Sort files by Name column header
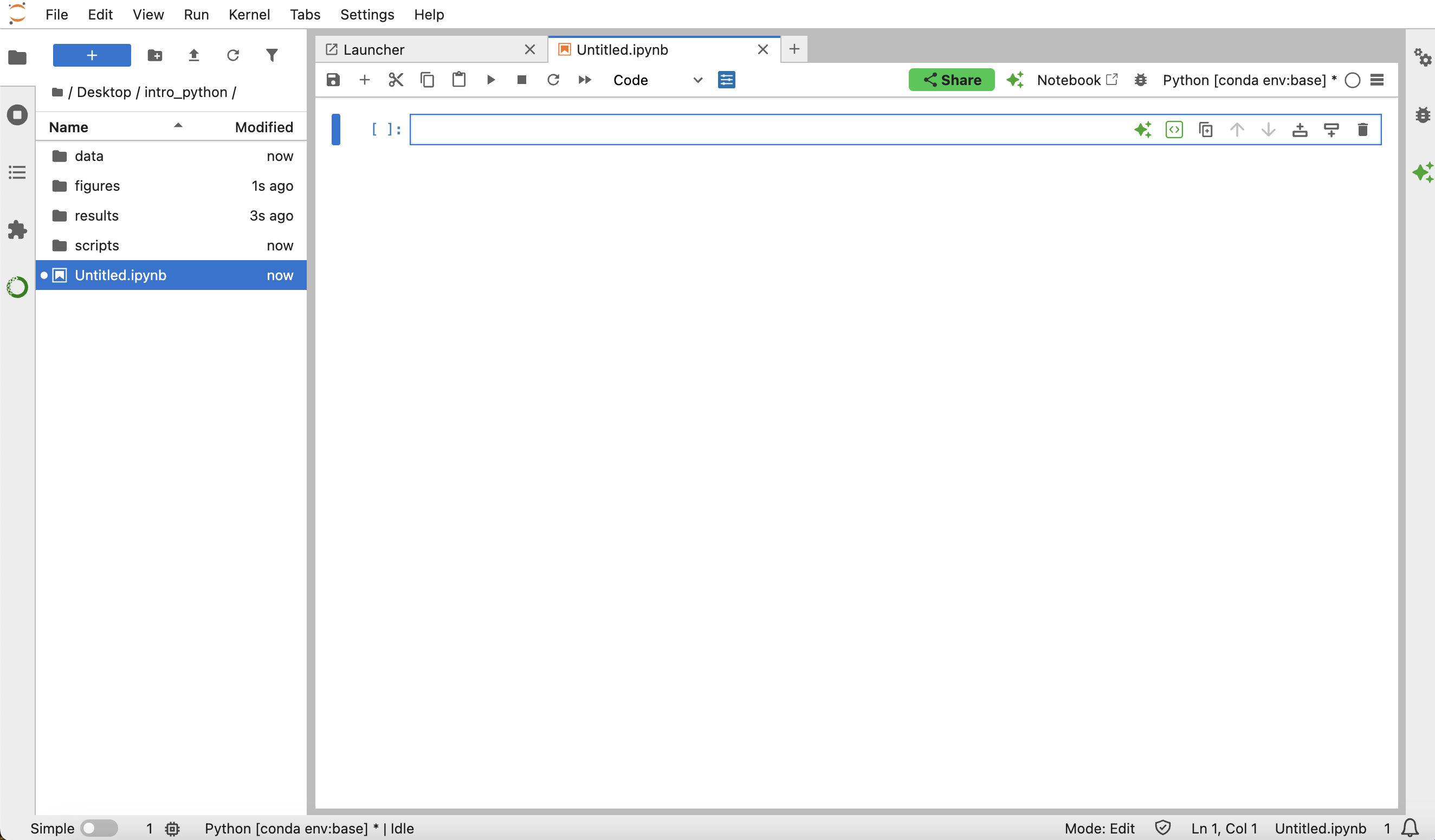Screen dimensions: 1435x840 coord(69,126)
